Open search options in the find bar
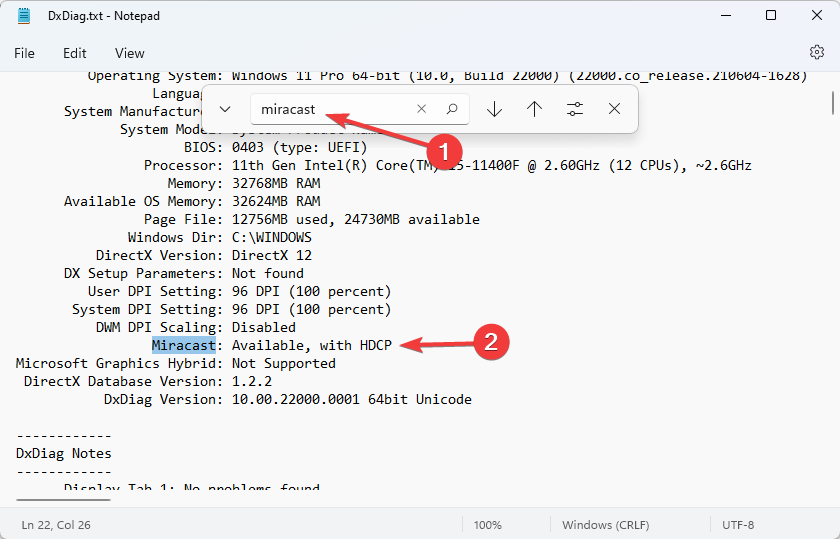840x539 pixels. click(574, 109)
